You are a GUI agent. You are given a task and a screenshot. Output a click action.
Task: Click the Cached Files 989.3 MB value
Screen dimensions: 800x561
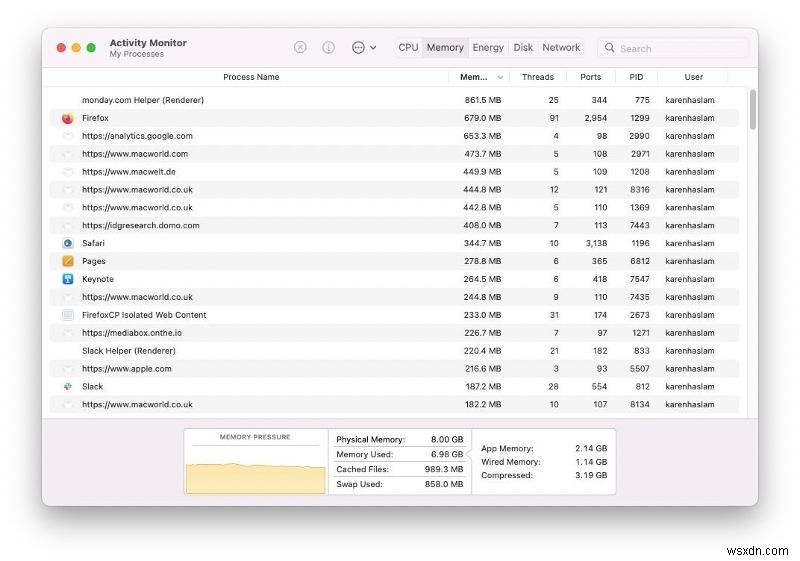(444, 469)
